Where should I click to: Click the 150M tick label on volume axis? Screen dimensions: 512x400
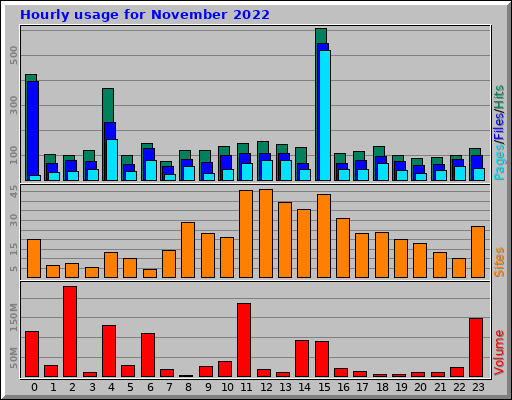pos(13,317)
